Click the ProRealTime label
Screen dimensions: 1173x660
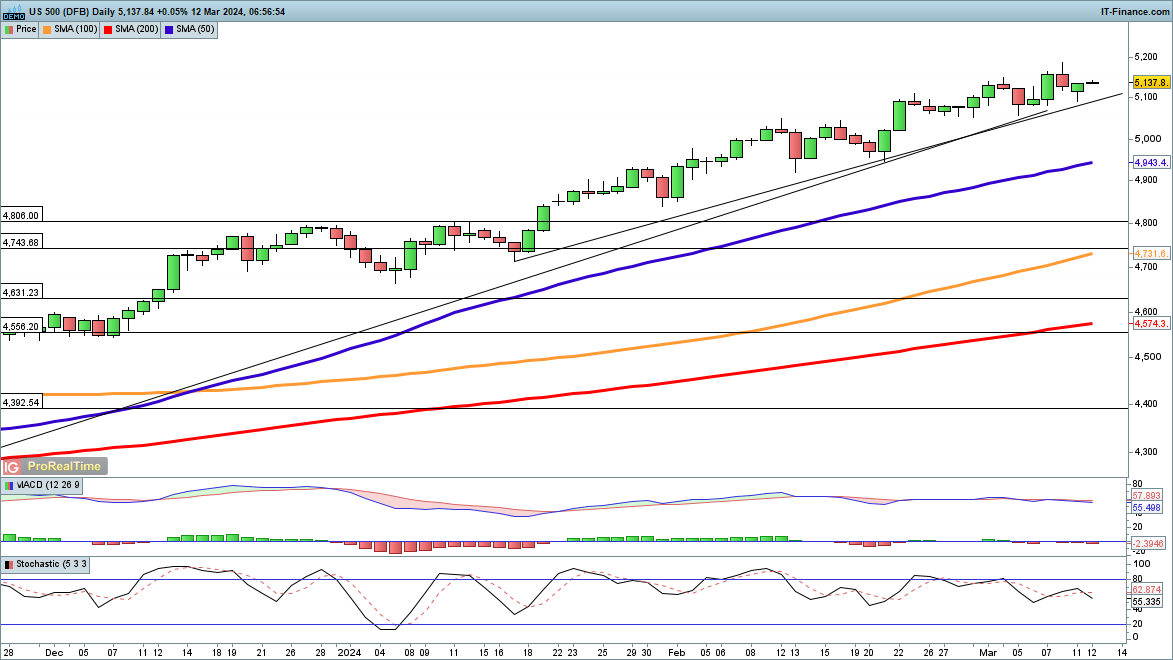click(64, 466)
